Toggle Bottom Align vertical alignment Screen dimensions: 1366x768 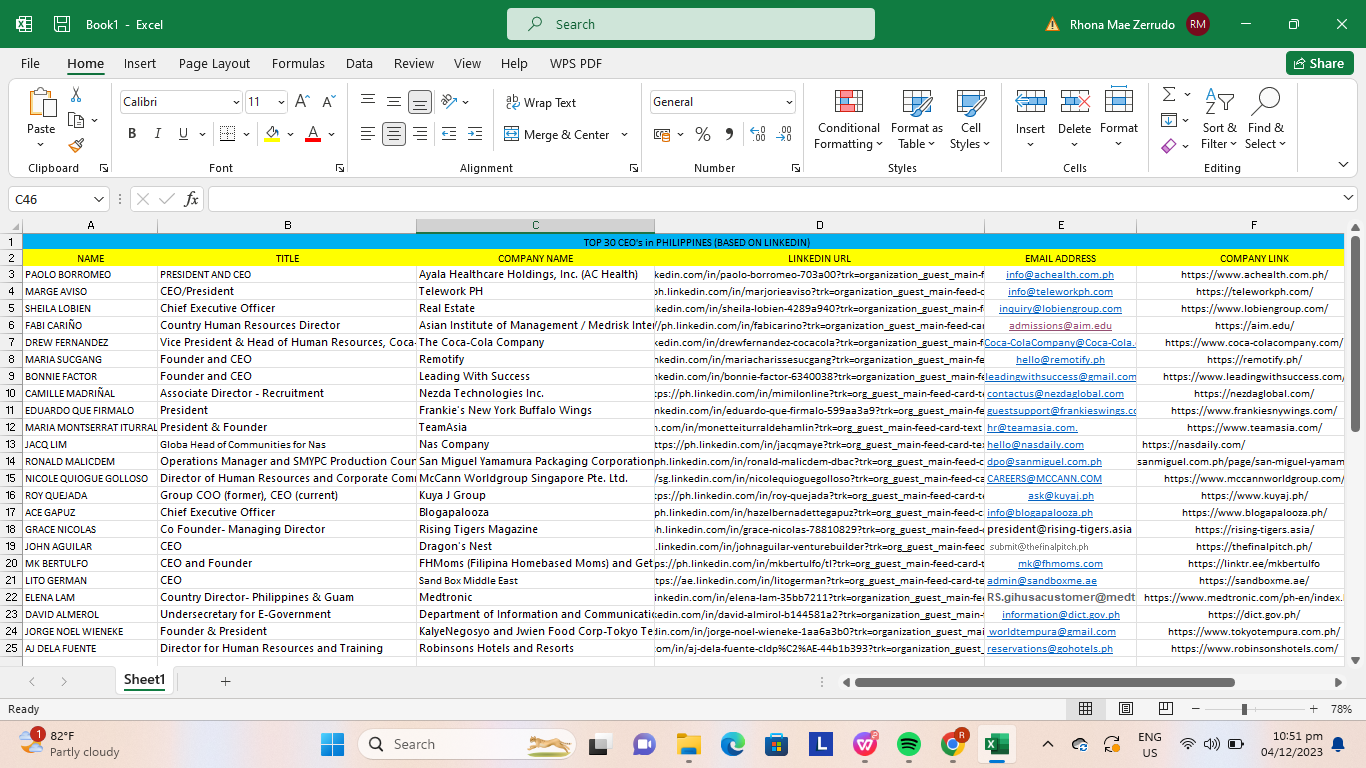420,102
